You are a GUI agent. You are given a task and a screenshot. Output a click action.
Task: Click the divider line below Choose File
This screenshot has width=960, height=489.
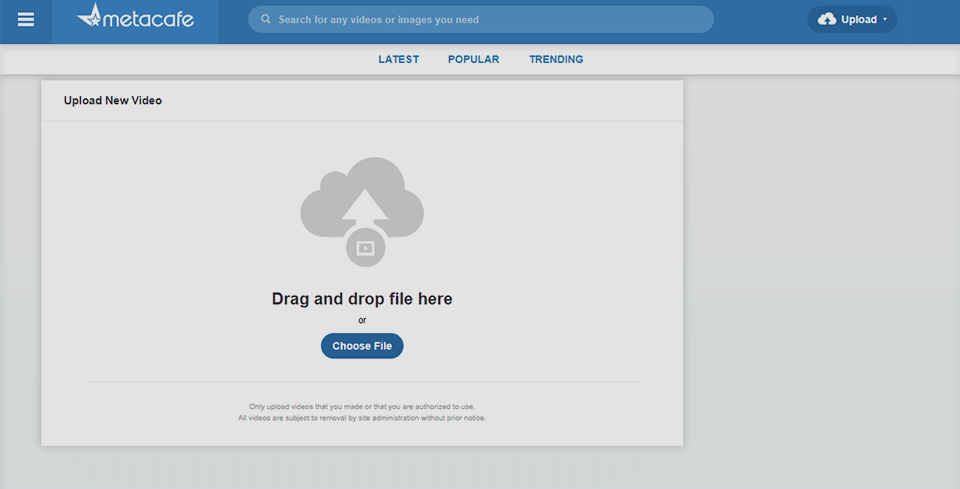(362, 381)
